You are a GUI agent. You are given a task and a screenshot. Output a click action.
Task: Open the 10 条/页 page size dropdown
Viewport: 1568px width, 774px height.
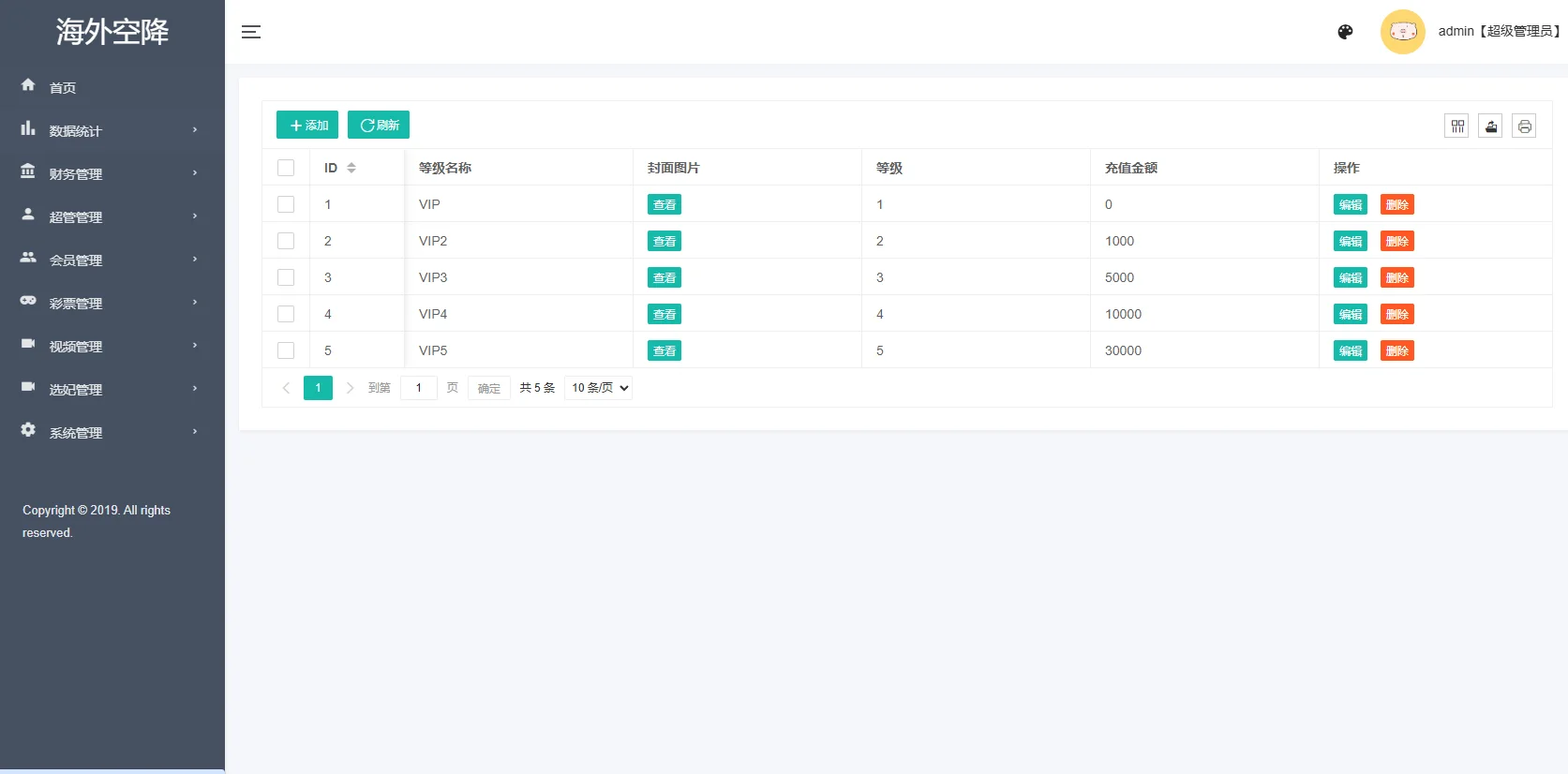pos(598,388)
